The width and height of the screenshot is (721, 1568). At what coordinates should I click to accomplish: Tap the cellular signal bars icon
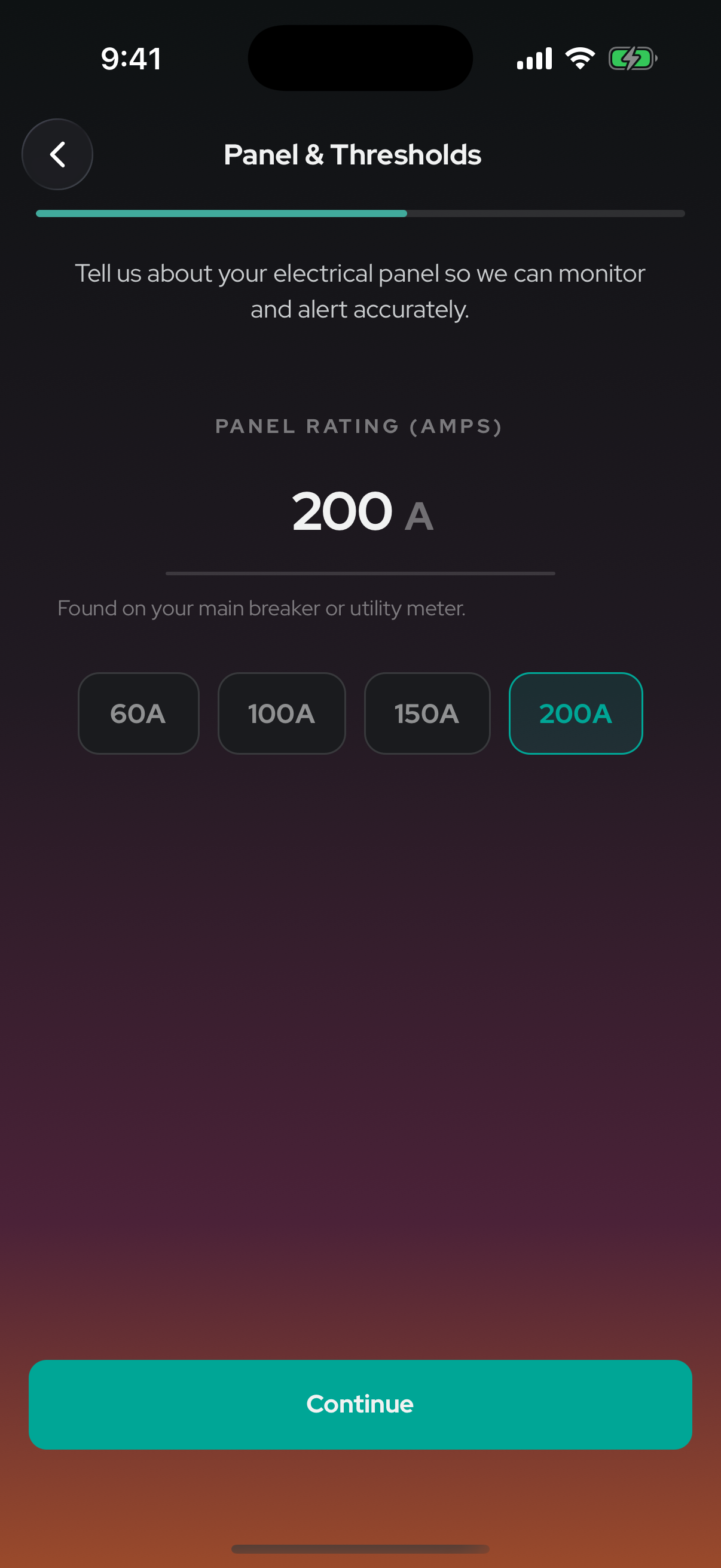pyautogui.click(x=534, y=59)
